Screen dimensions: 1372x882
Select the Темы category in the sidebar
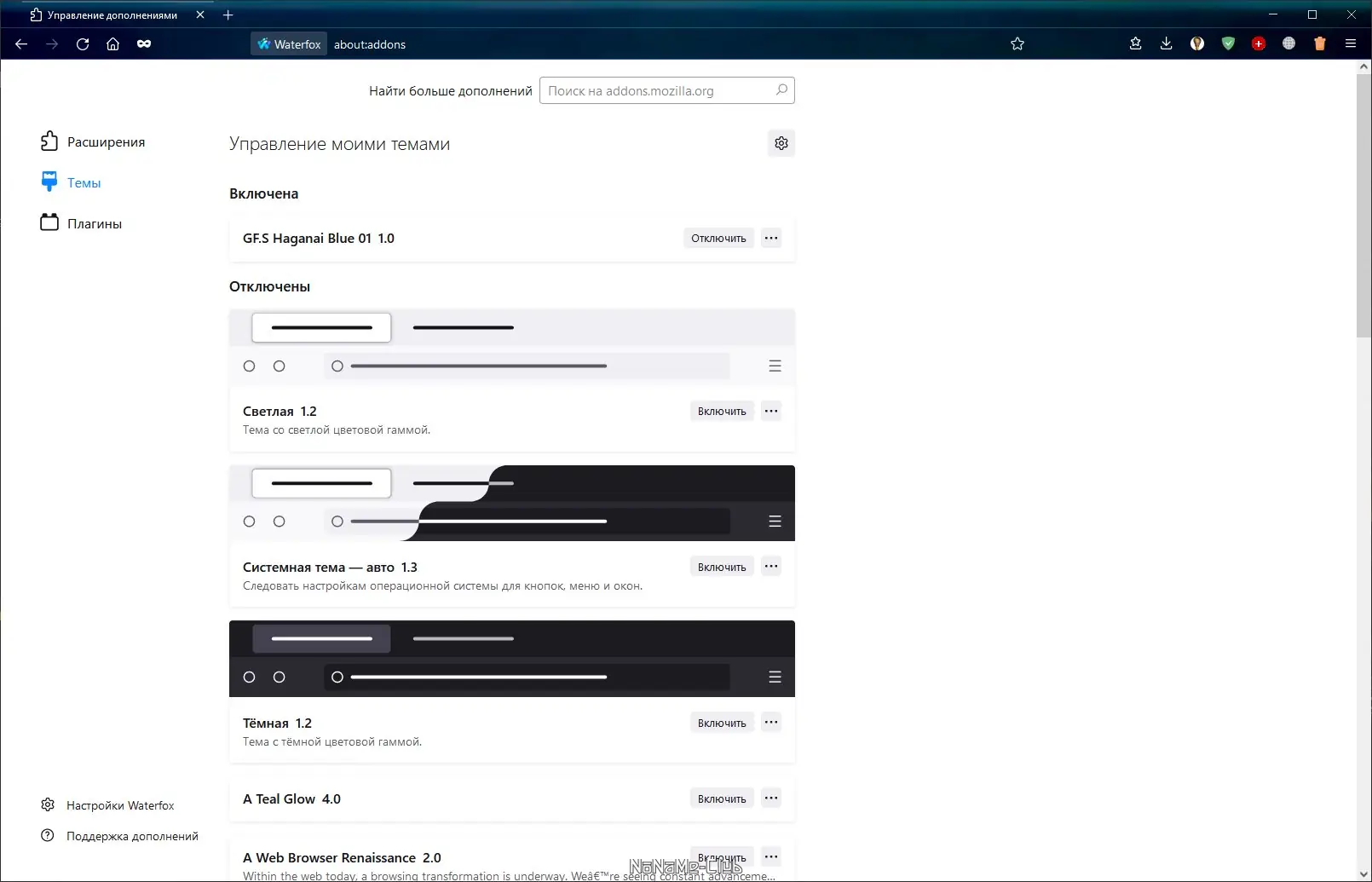[71, 182]
